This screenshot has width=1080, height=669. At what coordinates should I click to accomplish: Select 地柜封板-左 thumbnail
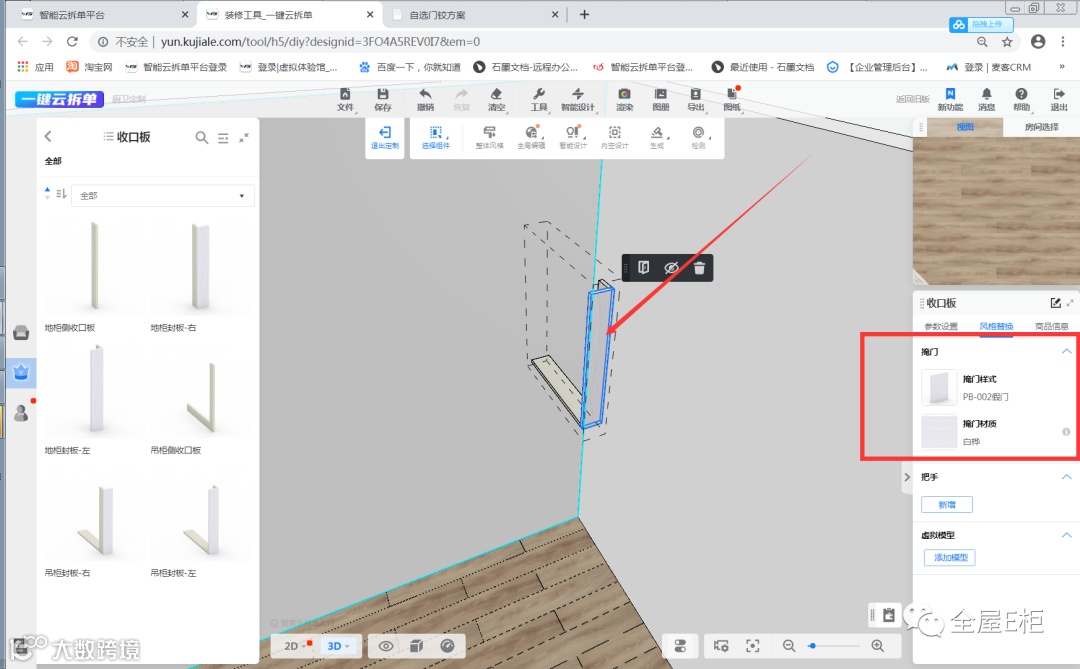pos(94,390)
